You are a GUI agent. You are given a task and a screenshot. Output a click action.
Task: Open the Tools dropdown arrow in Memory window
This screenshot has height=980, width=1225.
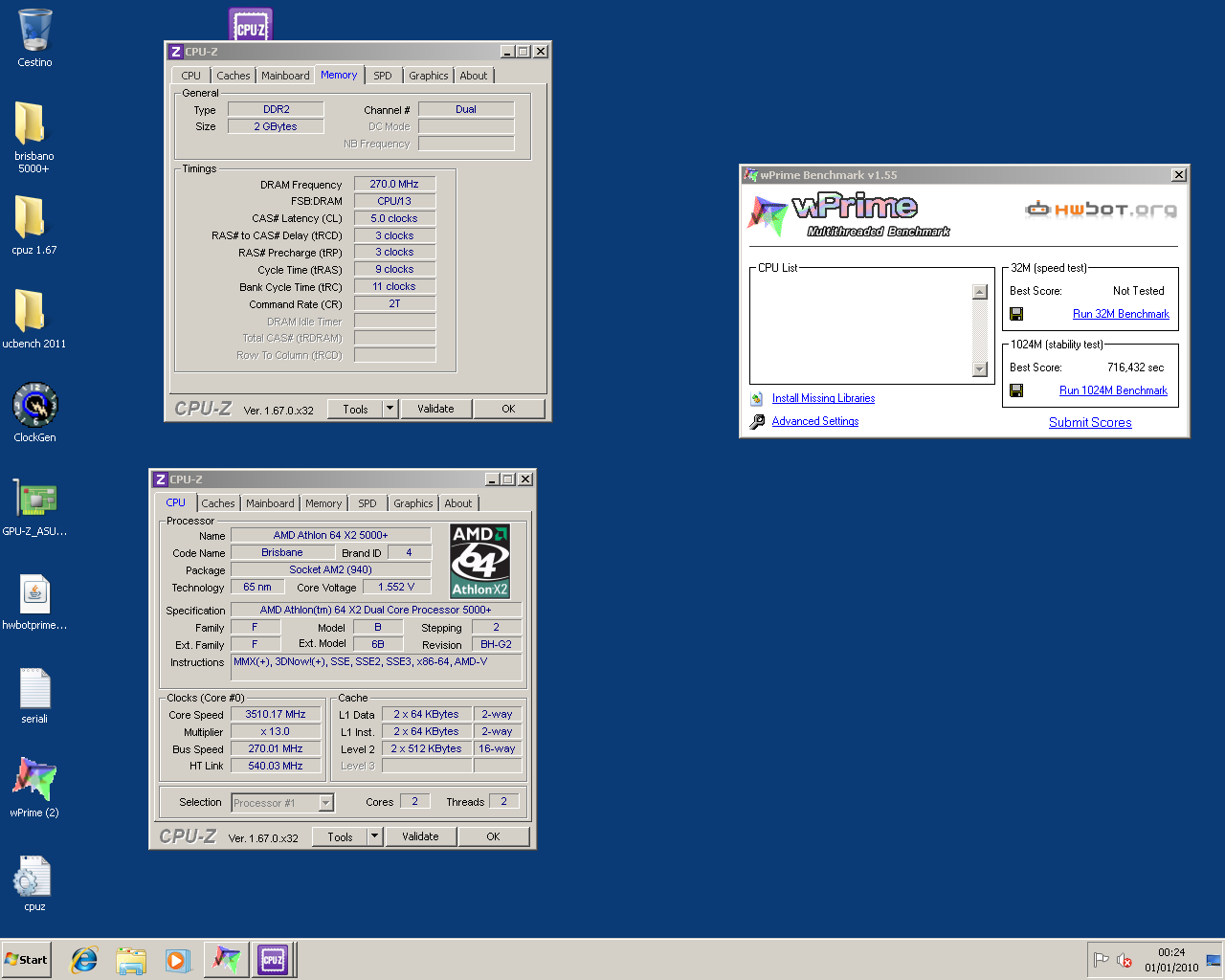point(390,409)
